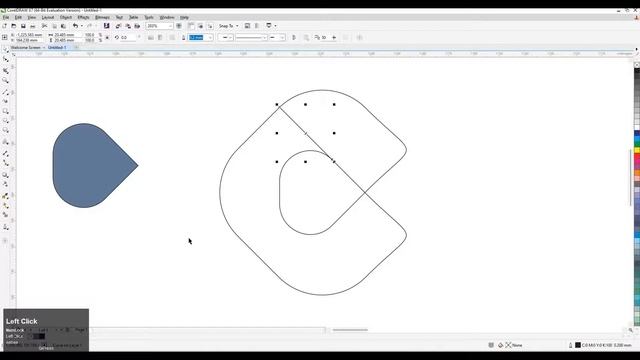Click the Paste icon in toolbar

click(63, 26)
